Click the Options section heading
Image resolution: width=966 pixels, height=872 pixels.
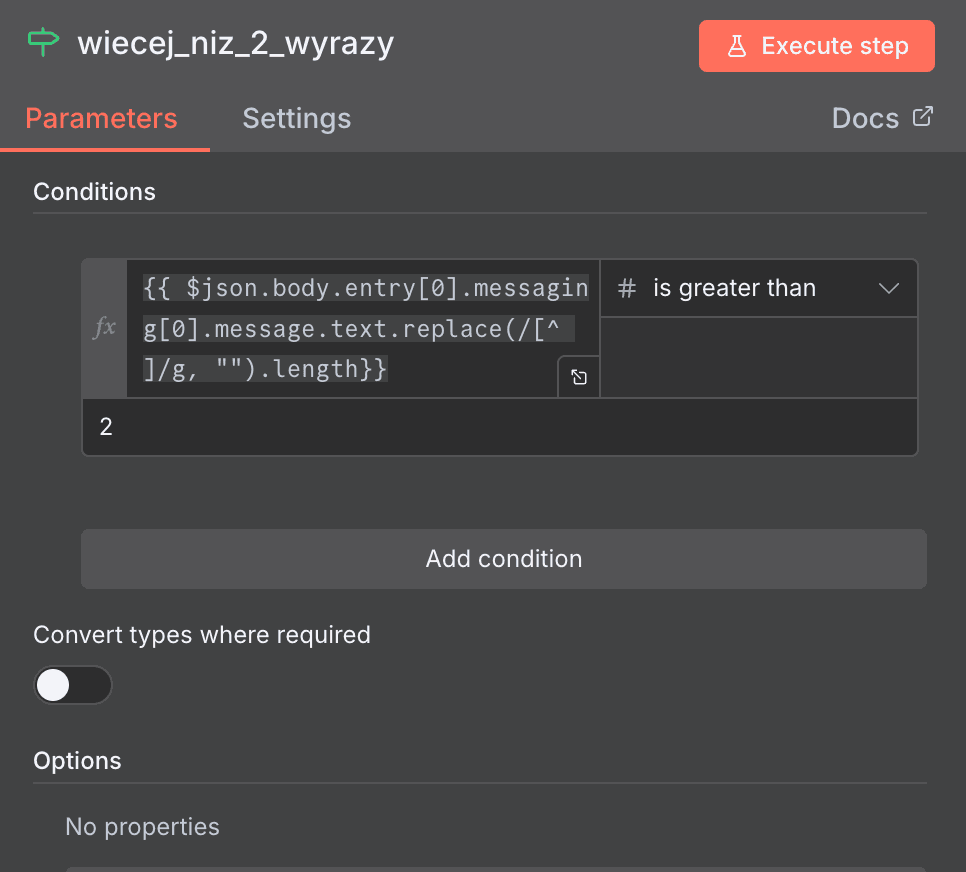[77, 760]
